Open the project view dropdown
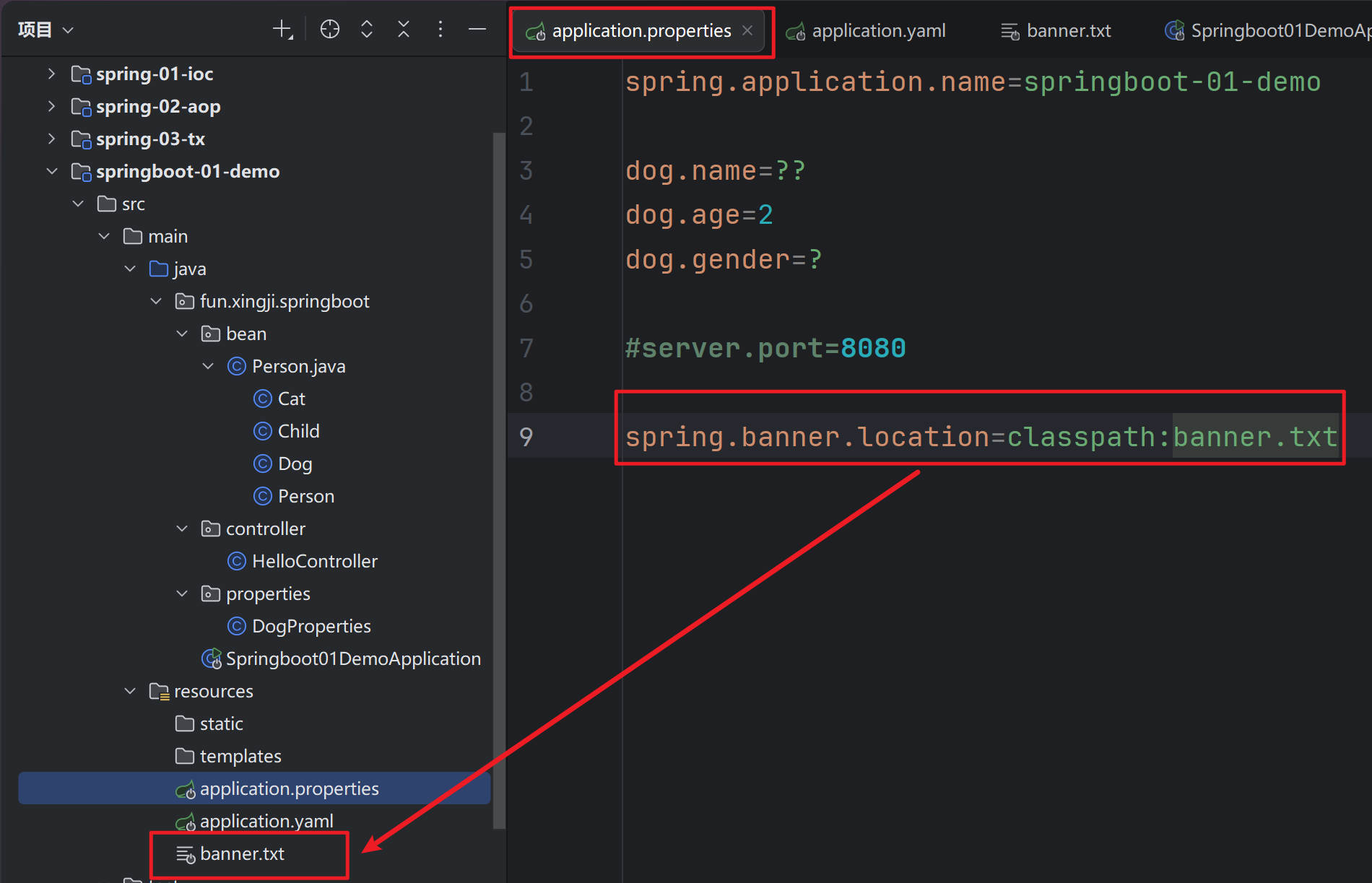1372x883 pixels. 45,30
